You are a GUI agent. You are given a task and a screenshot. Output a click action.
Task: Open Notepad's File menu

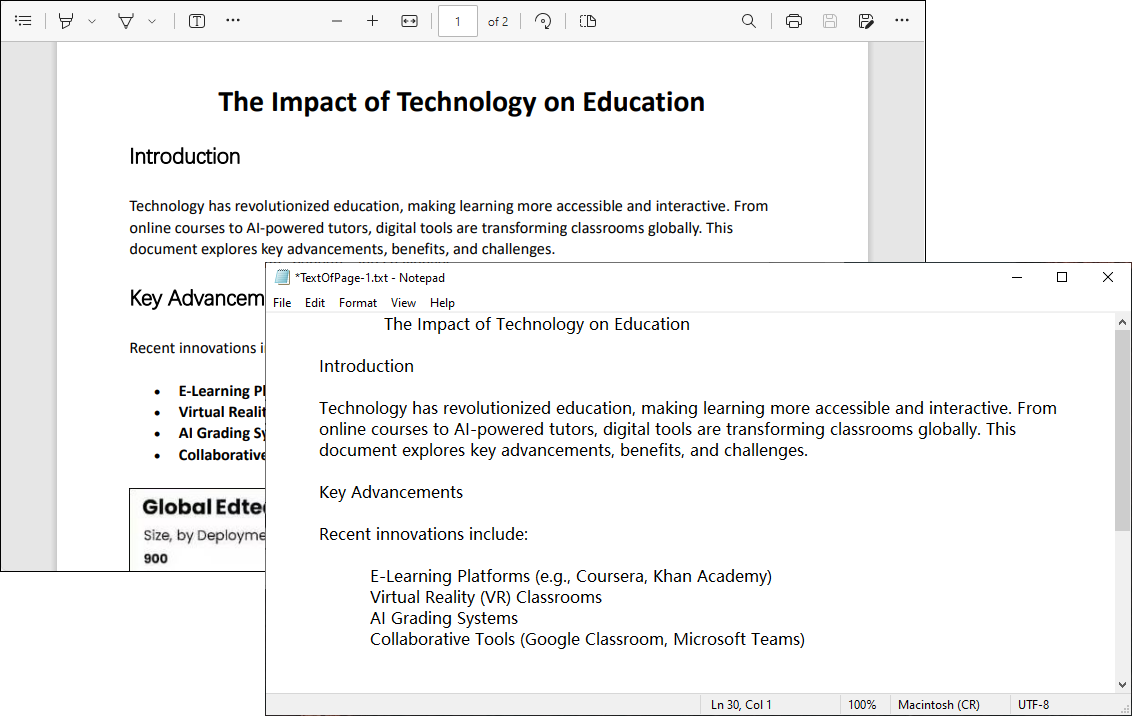pos(282,302)
